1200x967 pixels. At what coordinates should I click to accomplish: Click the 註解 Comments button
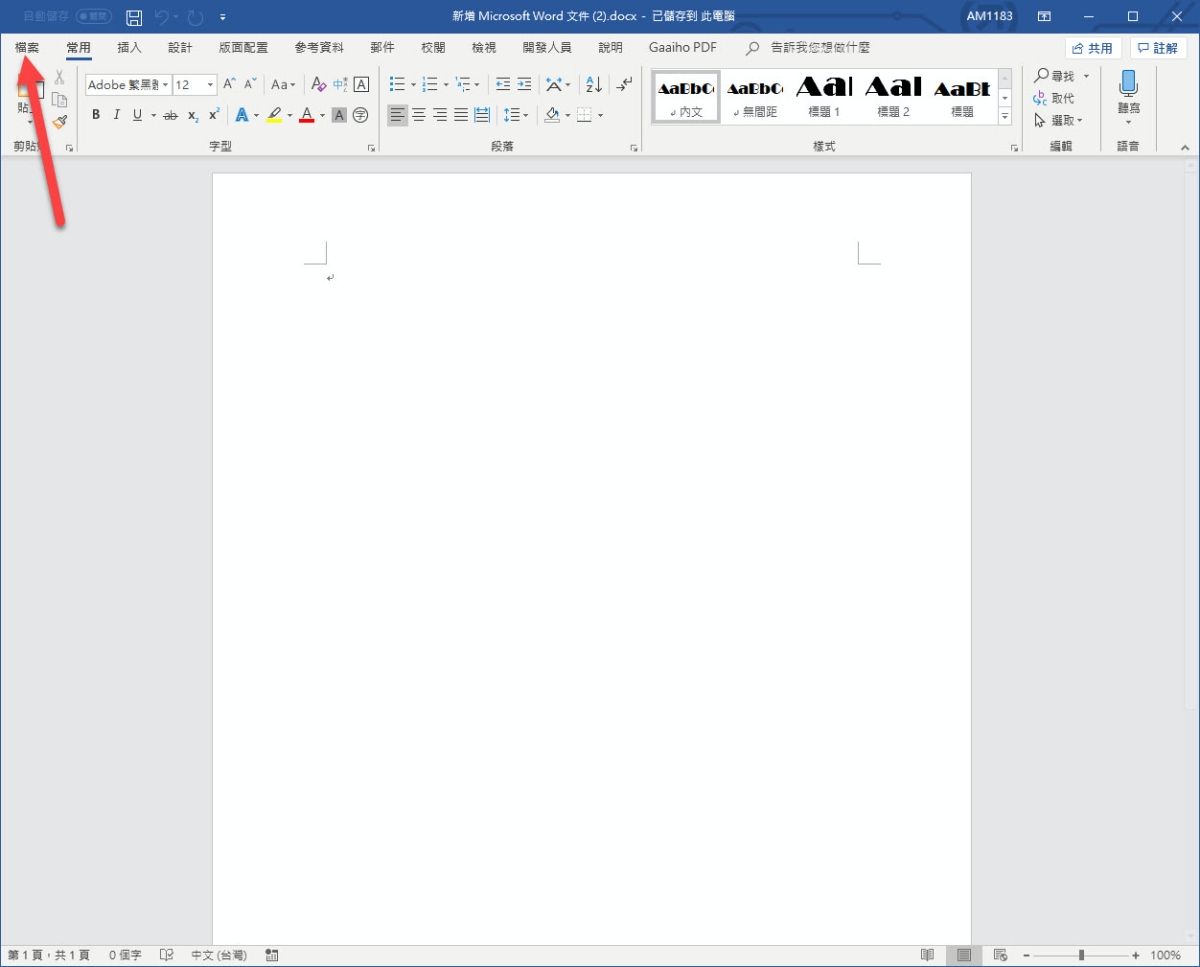(x=1159, y=48)
